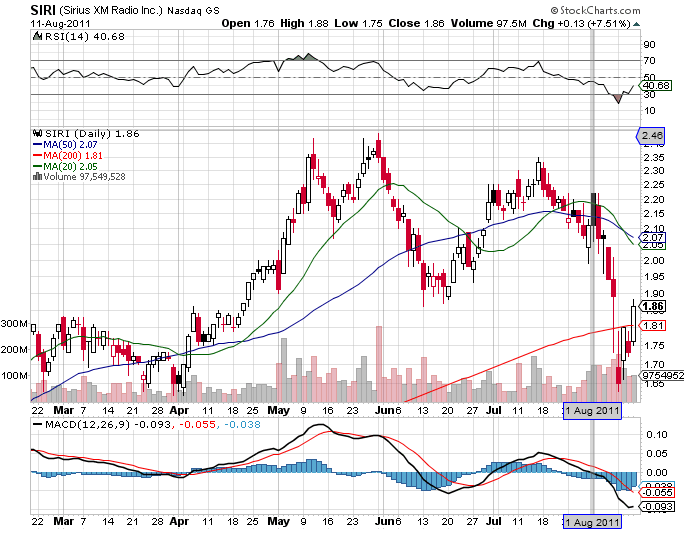Click the 300M volume axis label

coord(14,323)
